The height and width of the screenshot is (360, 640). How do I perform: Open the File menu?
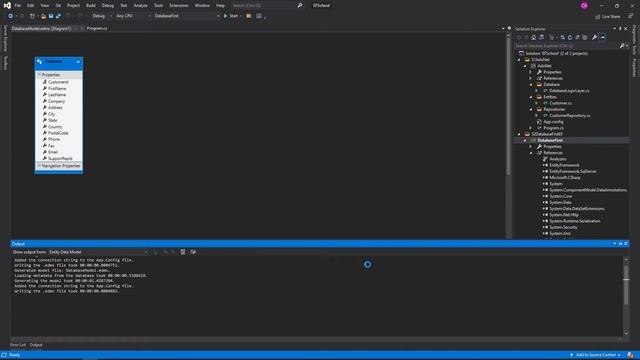point(18,6)
